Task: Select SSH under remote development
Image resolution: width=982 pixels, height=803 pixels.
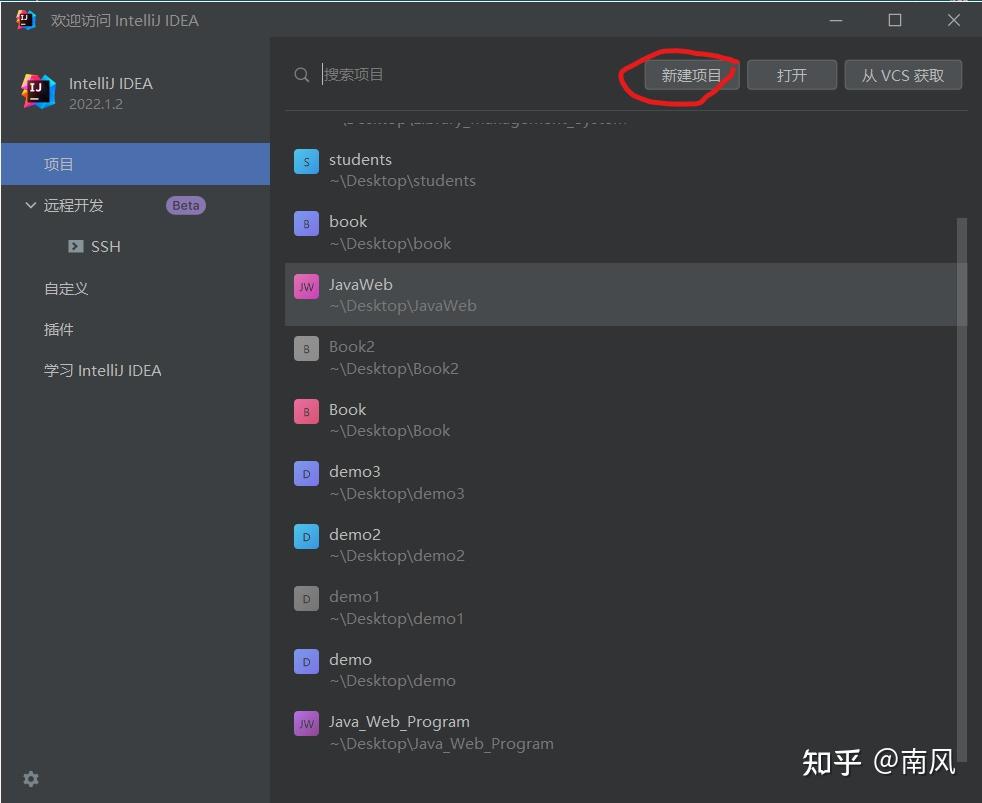Action: pos(106,247)
